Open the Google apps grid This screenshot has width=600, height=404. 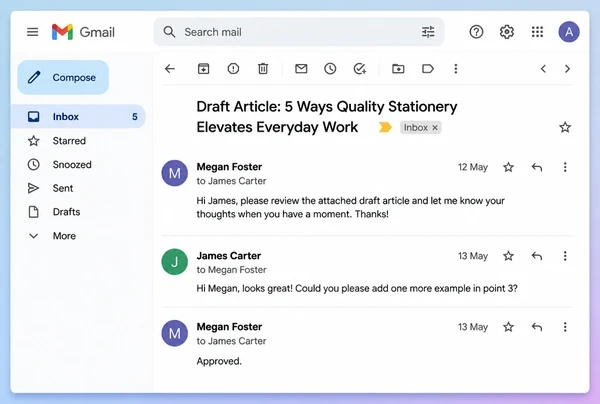(538, 32)
